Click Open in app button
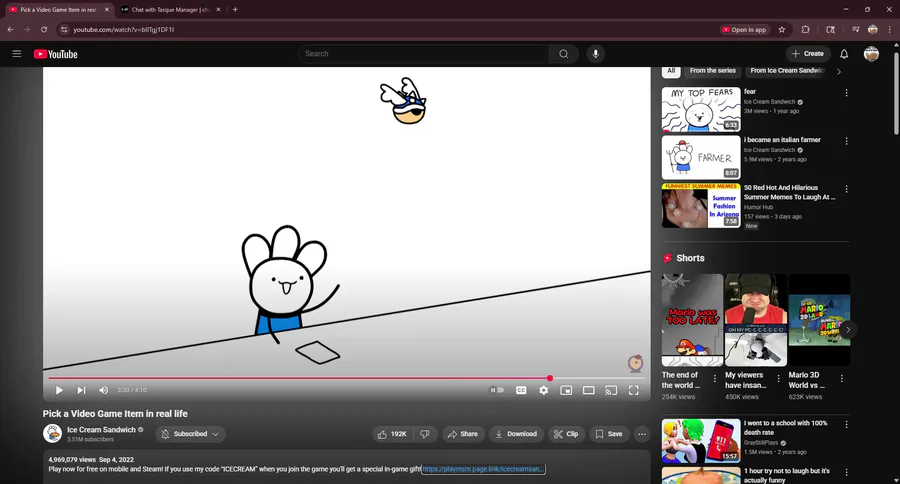The height and width of the screenshot is (484, 900). [744, 30]
